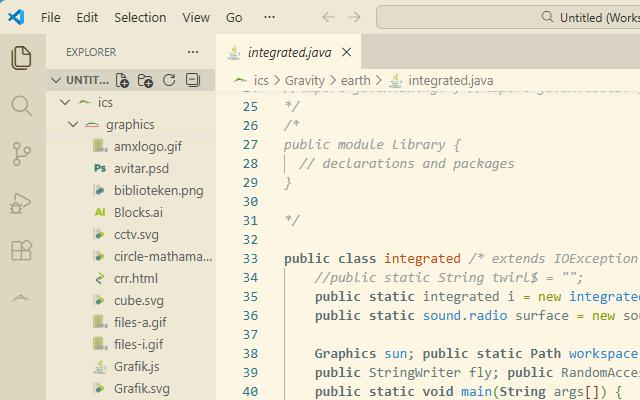Open the Extensions view icon
The height and width of the screenshot is (400, 640).
tap(21, 250)
